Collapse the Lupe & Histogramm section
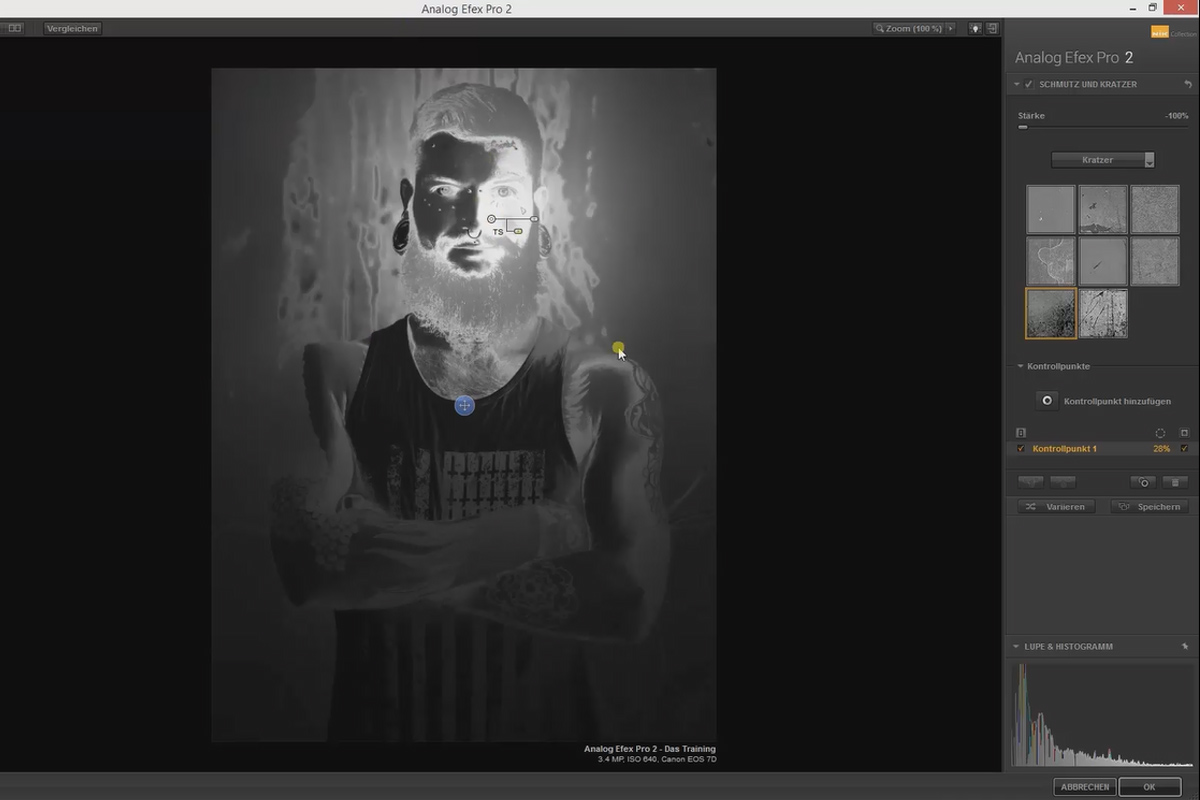Viewport: 1200px width, 800px height. [1017, 647]
